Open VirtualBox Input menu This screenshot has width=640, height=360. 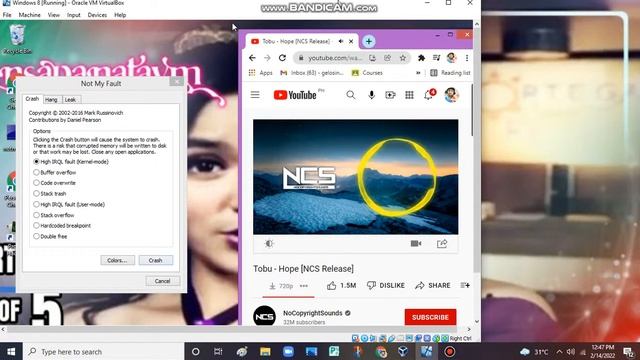(x=73, y=15)
